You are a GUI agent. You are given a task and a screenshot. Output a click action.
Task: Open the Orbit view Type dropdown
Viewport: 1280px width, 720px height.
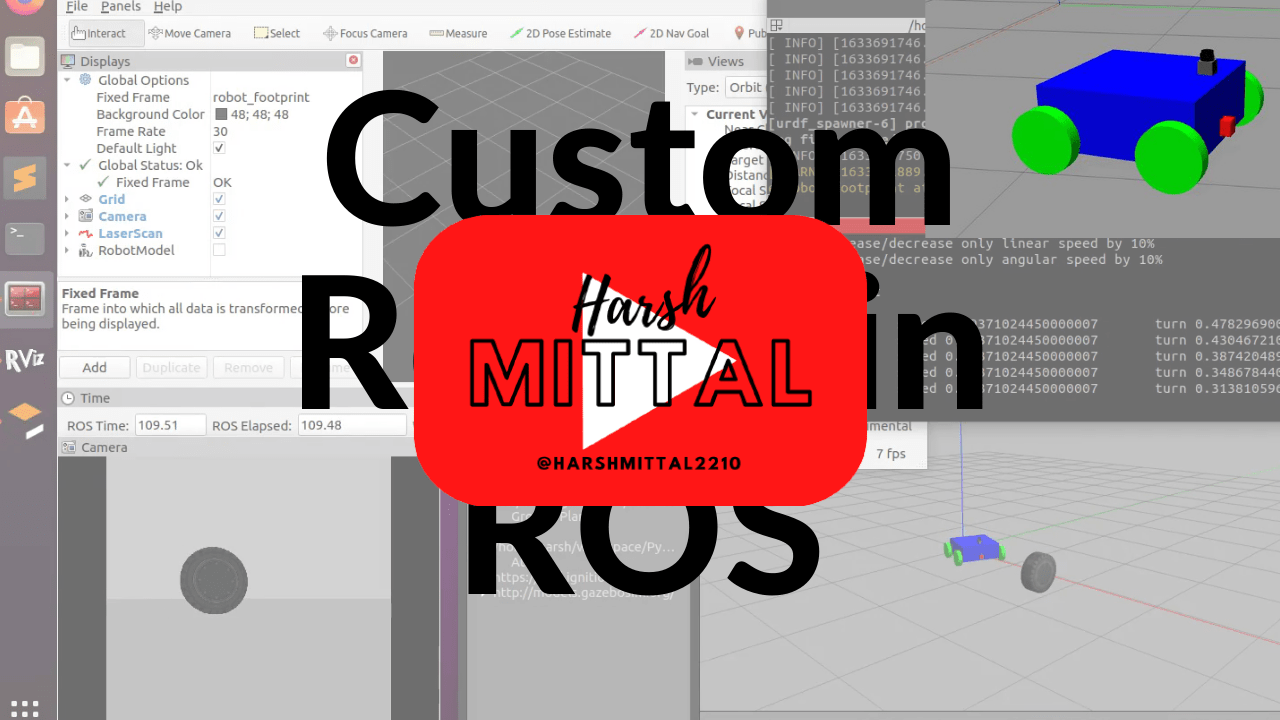click(746, 87)
